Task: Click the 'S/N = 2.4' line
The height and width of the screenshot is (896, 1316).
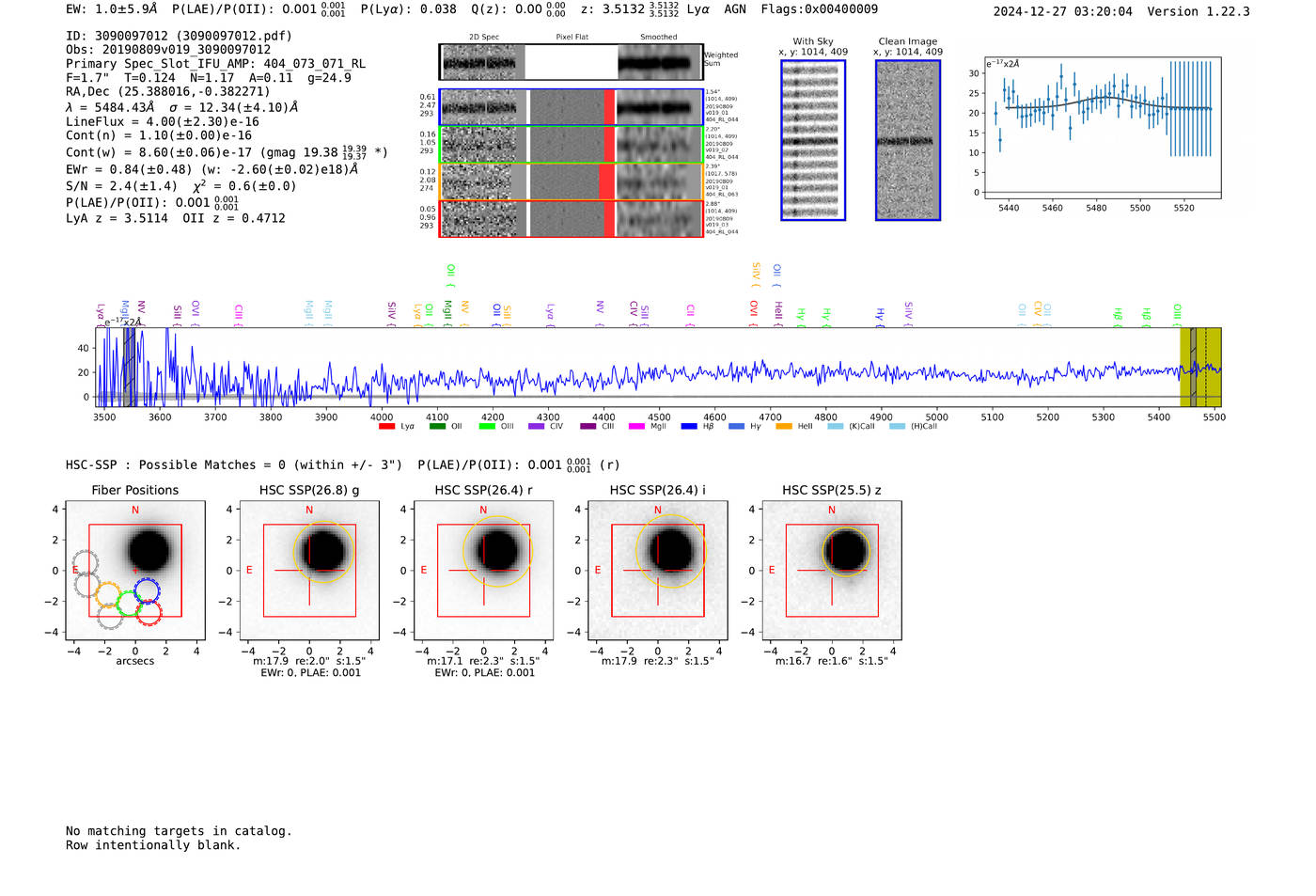Action: 181,185
